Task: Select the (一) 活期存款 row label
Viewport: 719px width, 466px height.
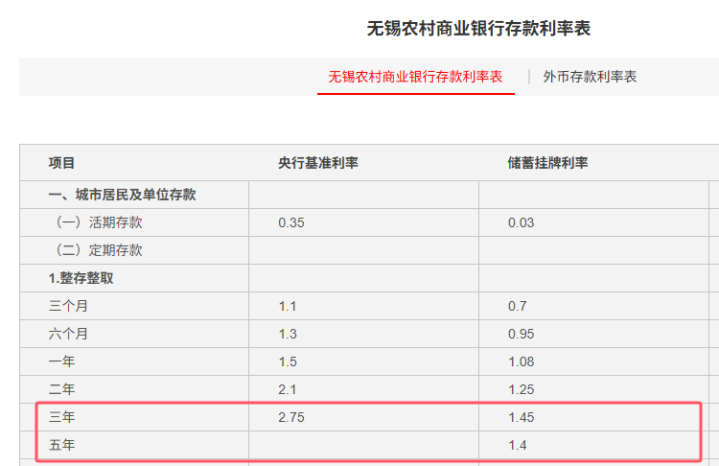Action: 99,222
